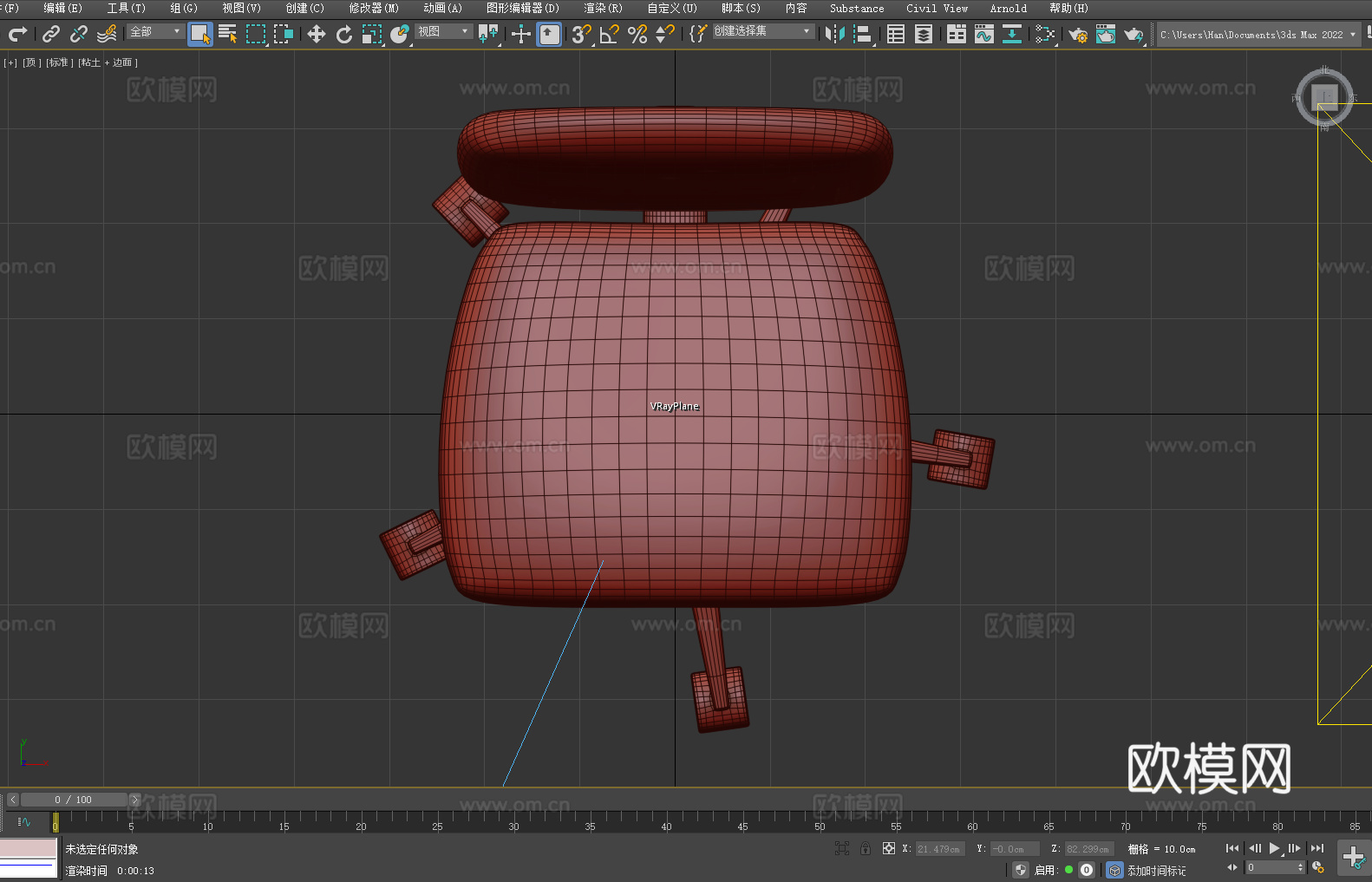
Task: Show the Ribbon toggle icon
Action: point(957,34)
